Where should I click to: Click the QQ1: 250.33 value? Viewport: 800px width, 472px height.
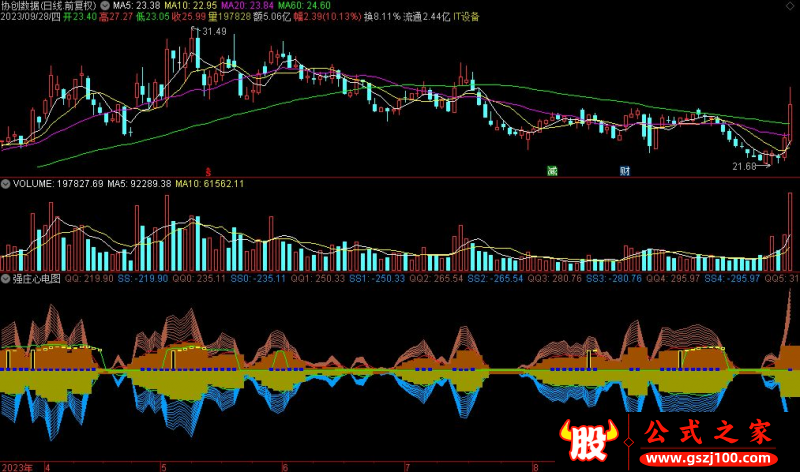(x=318, y=279)
